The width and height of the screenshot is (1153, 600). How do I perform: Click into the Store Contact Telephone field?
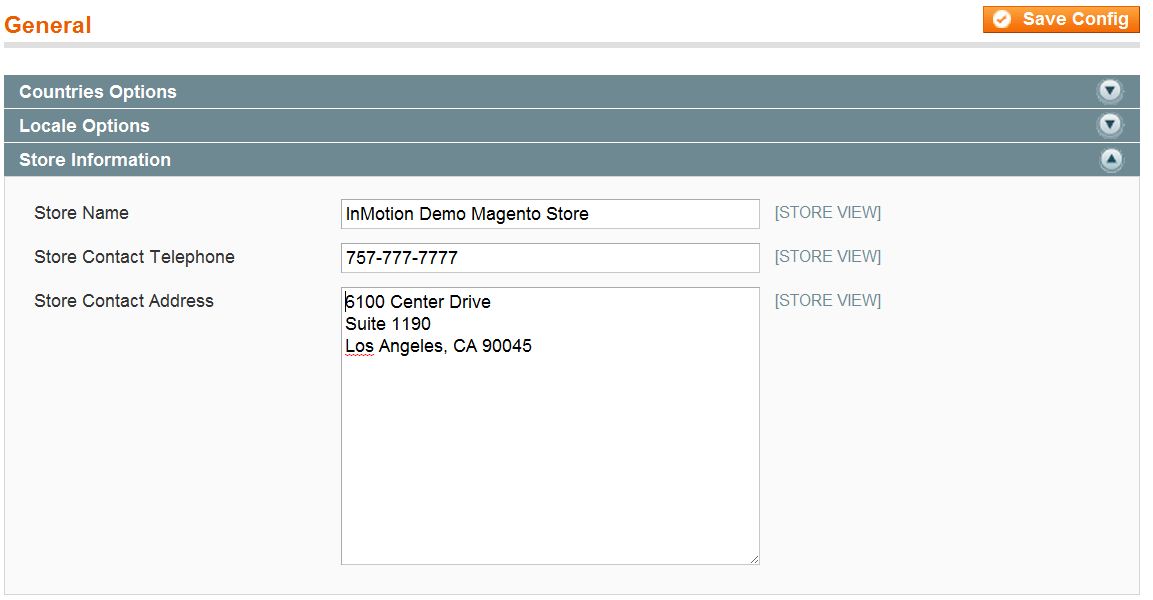pyautogui.click(x=550, y=258)
